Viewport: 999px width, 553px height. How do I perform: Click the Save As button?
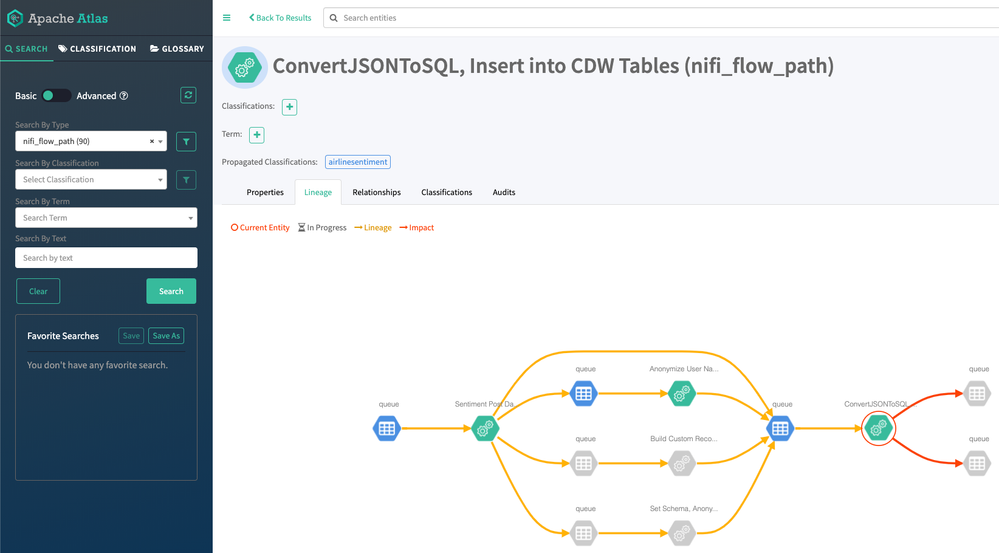166,336
